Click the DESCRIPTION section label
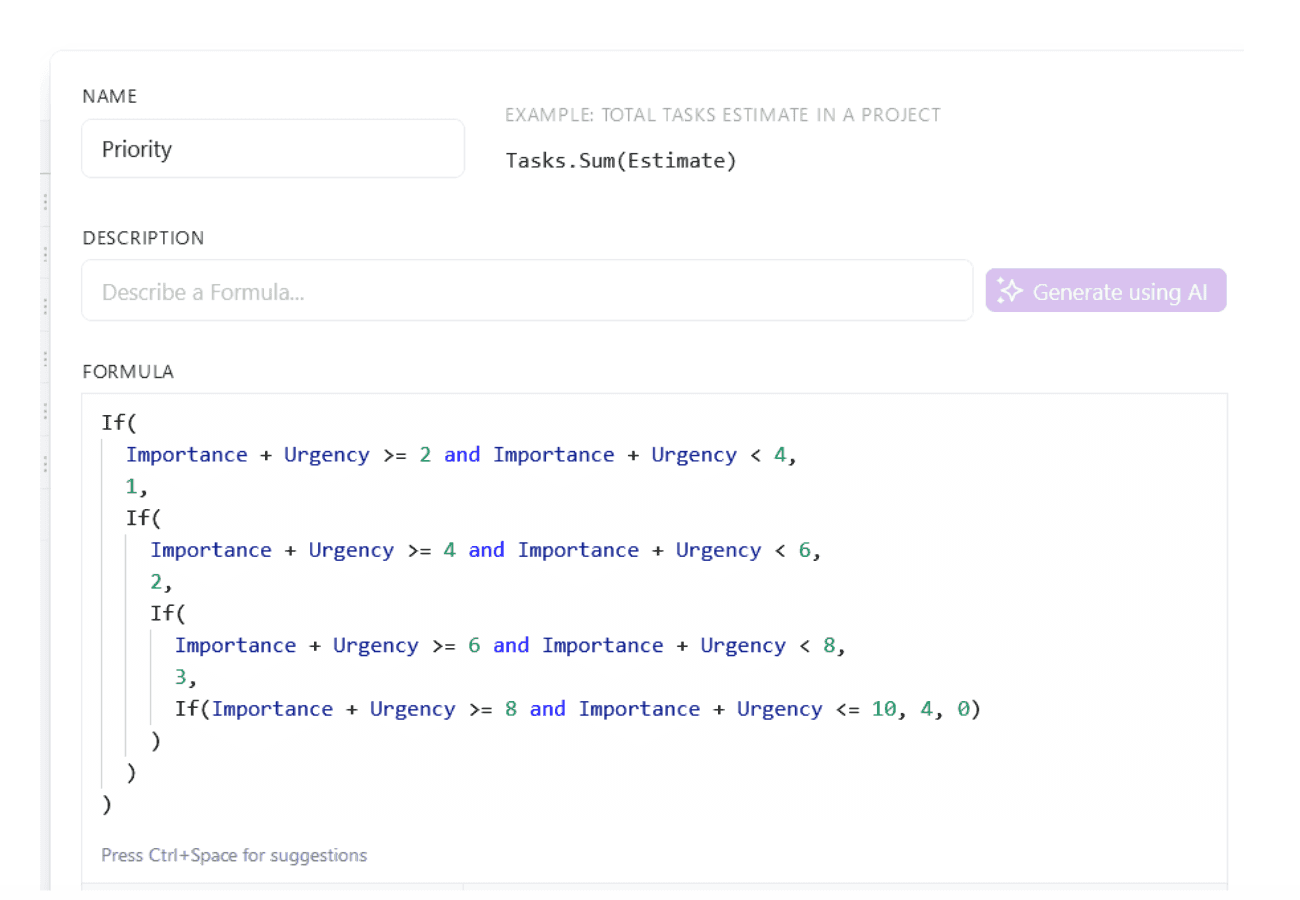This screenshot has width=1300, height=900. (x=143, y=238)
